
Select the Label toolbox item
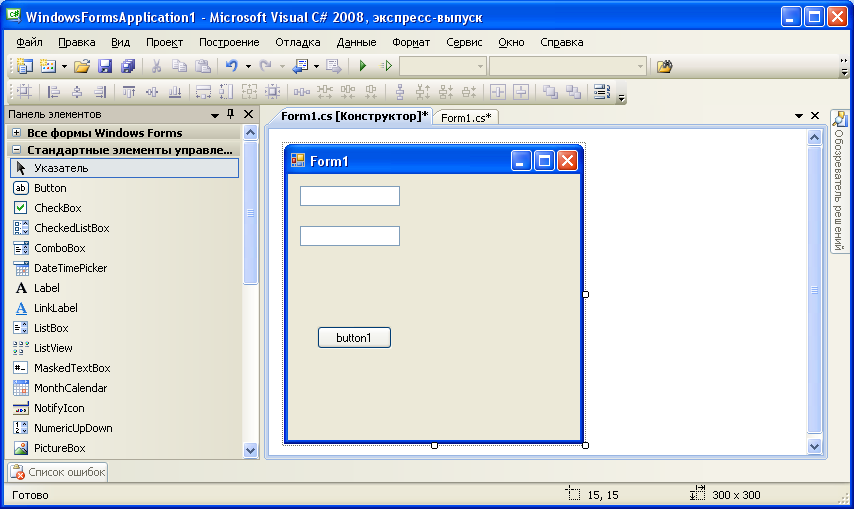[125, 288]
